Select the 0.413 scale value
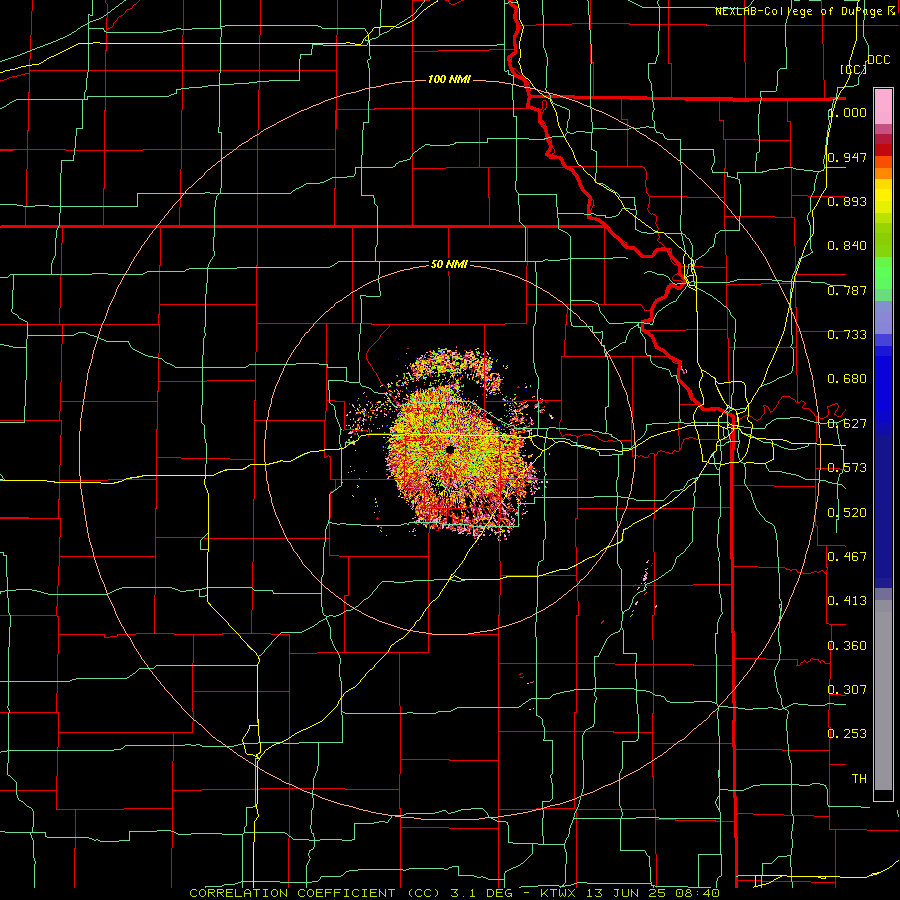Image resolution: width=900 pixels, height=900 pixels. click(x=847, y=601)
